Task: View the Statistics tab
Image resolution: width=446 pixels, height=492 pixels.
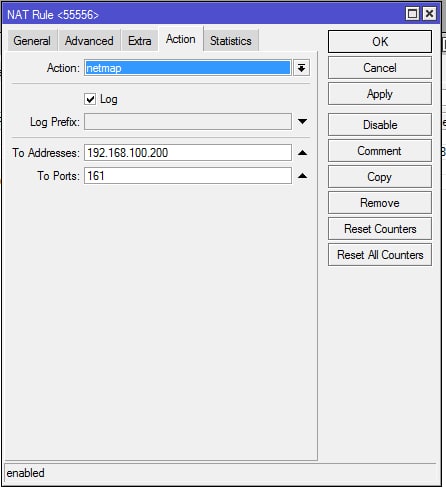Action: point(231,41)
